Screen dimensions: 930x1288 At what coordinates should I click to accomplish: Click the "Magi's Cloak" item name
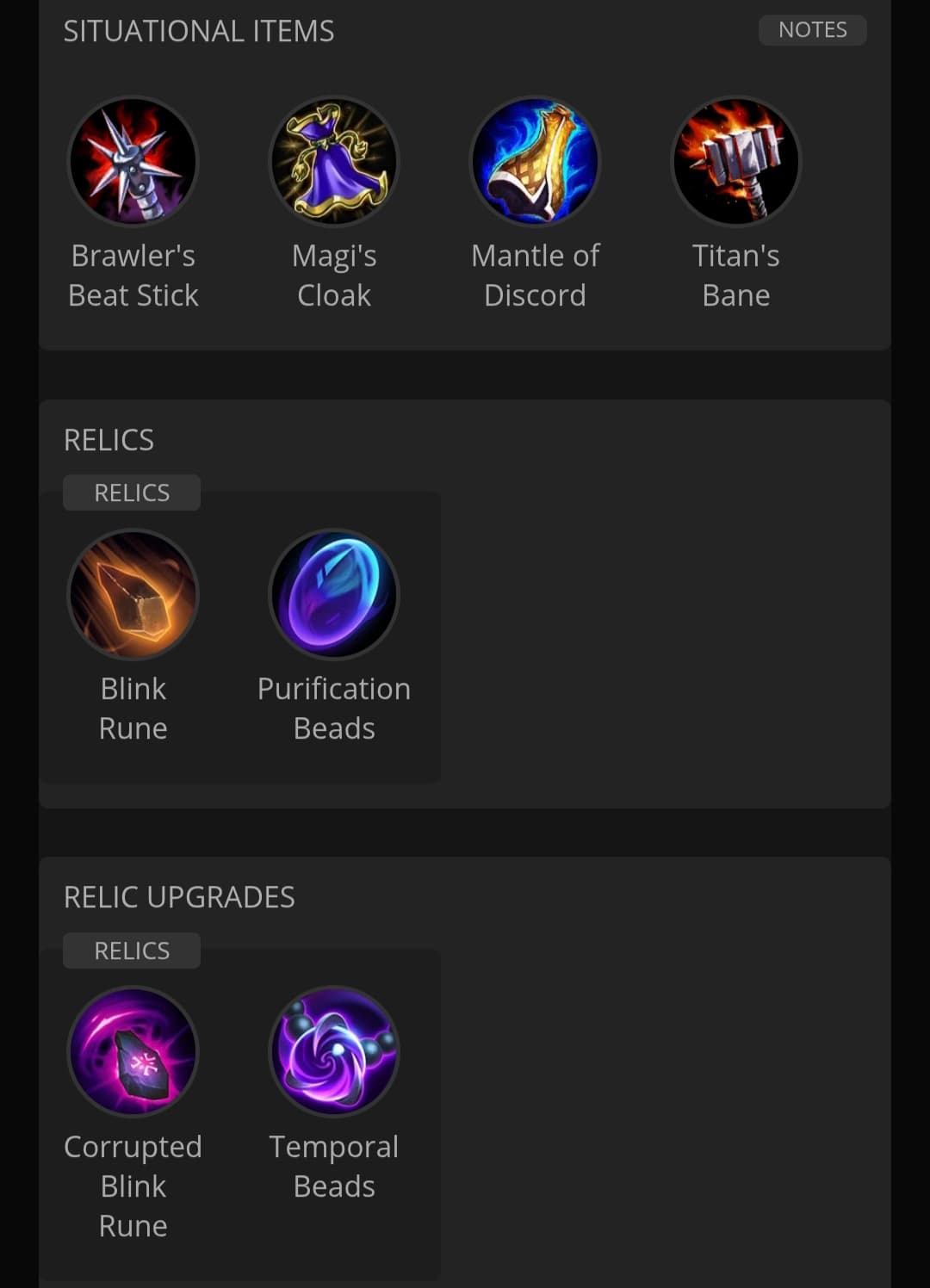tap(334, 276)
